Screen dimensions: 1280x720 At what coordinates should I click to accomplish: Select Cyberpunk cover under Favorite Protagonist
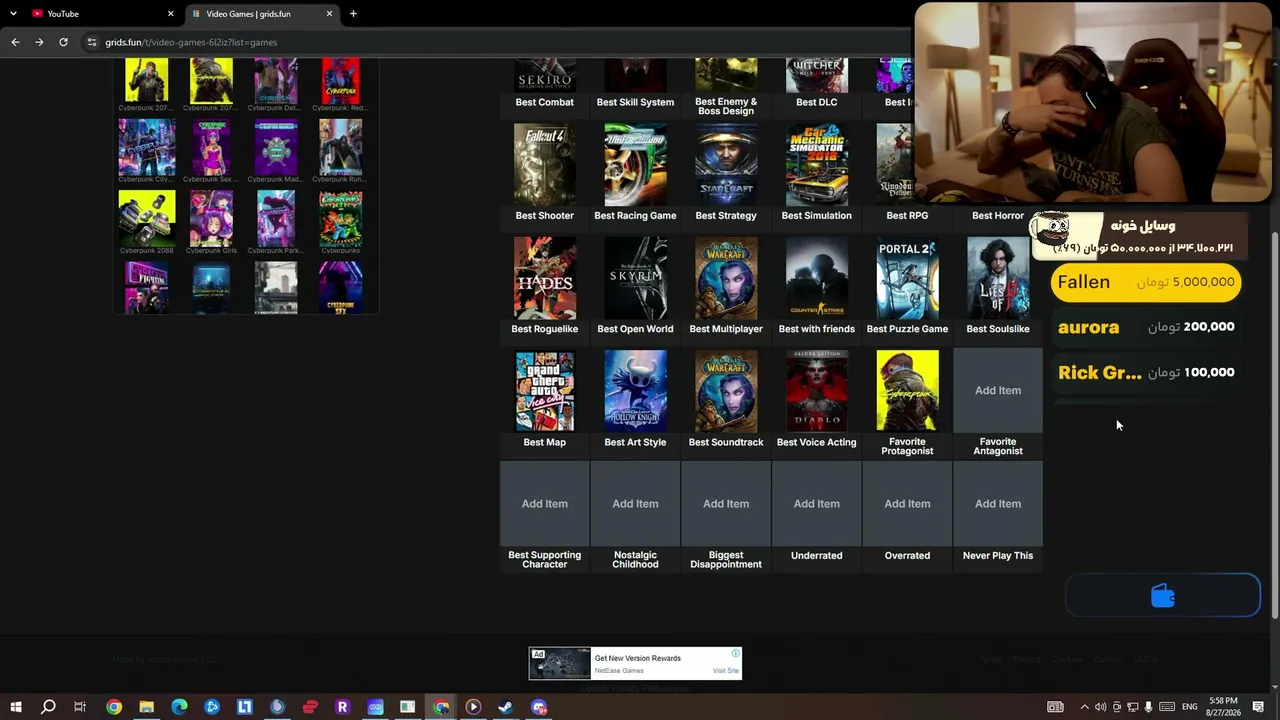tap(907, 391)
